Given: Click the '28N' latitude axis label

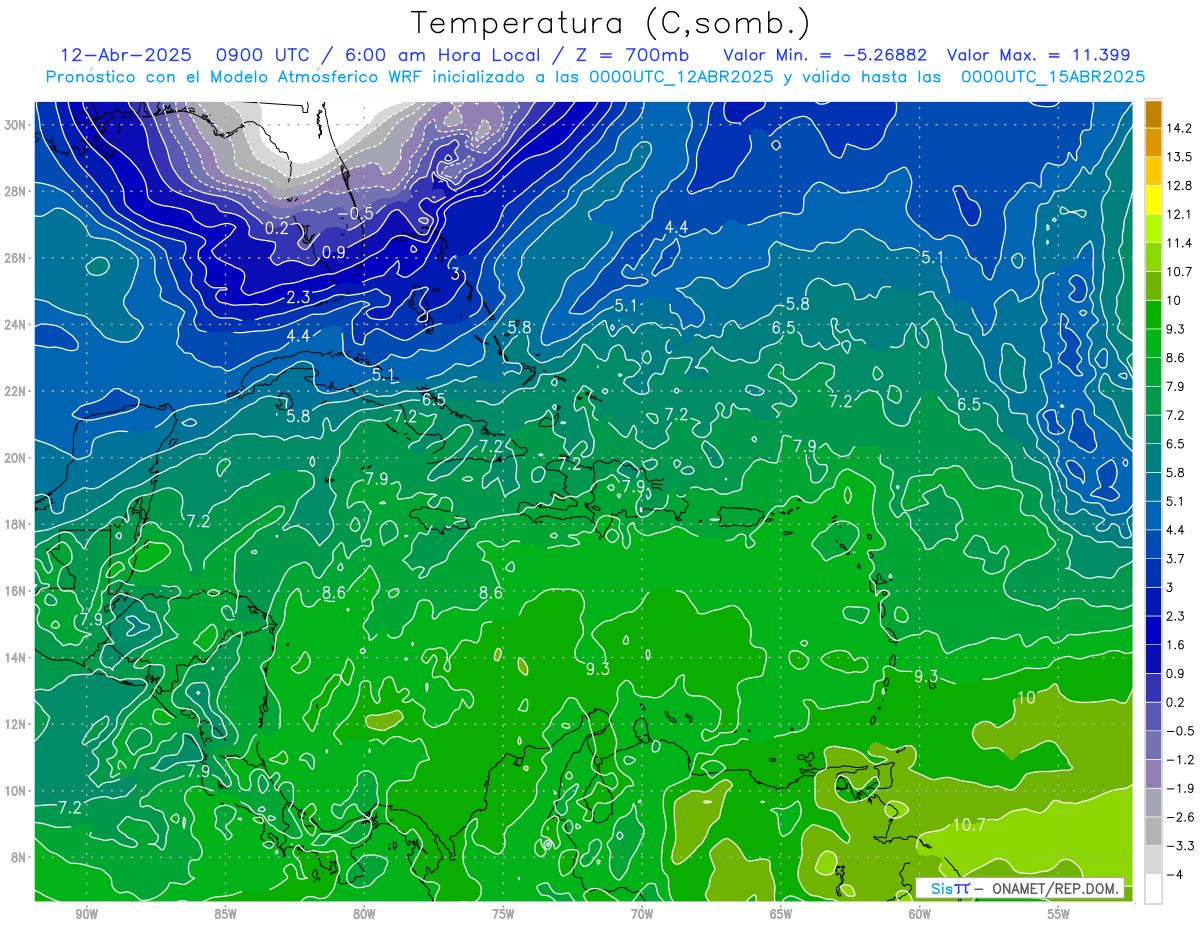Looking at the screenshot, I should click(x=17, y=191).
